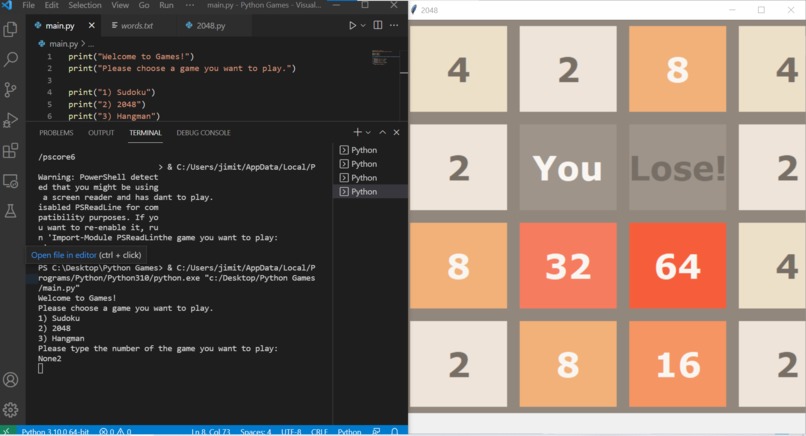Viewport: 806px width, 436px height.
Task: Open errors and warnings count in status bar
Action: (115, 431)
